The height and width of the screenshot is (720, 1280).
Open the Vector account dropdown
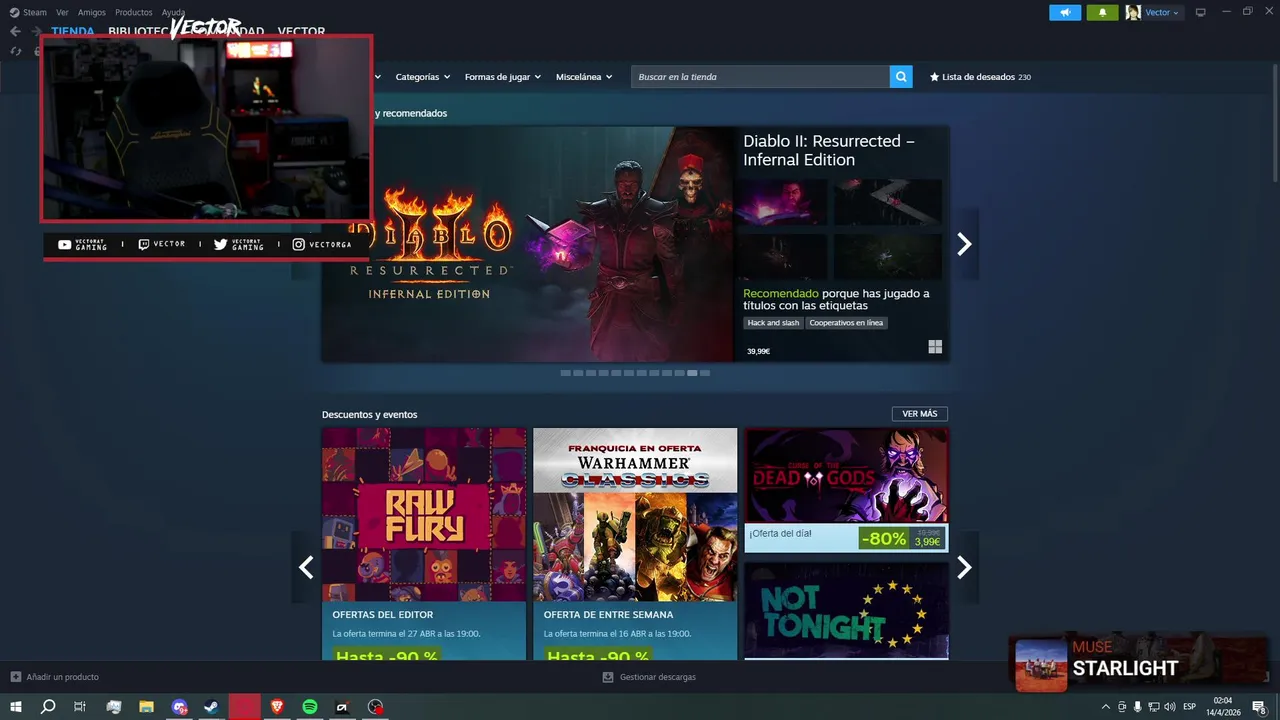[x=1162, y=12]
